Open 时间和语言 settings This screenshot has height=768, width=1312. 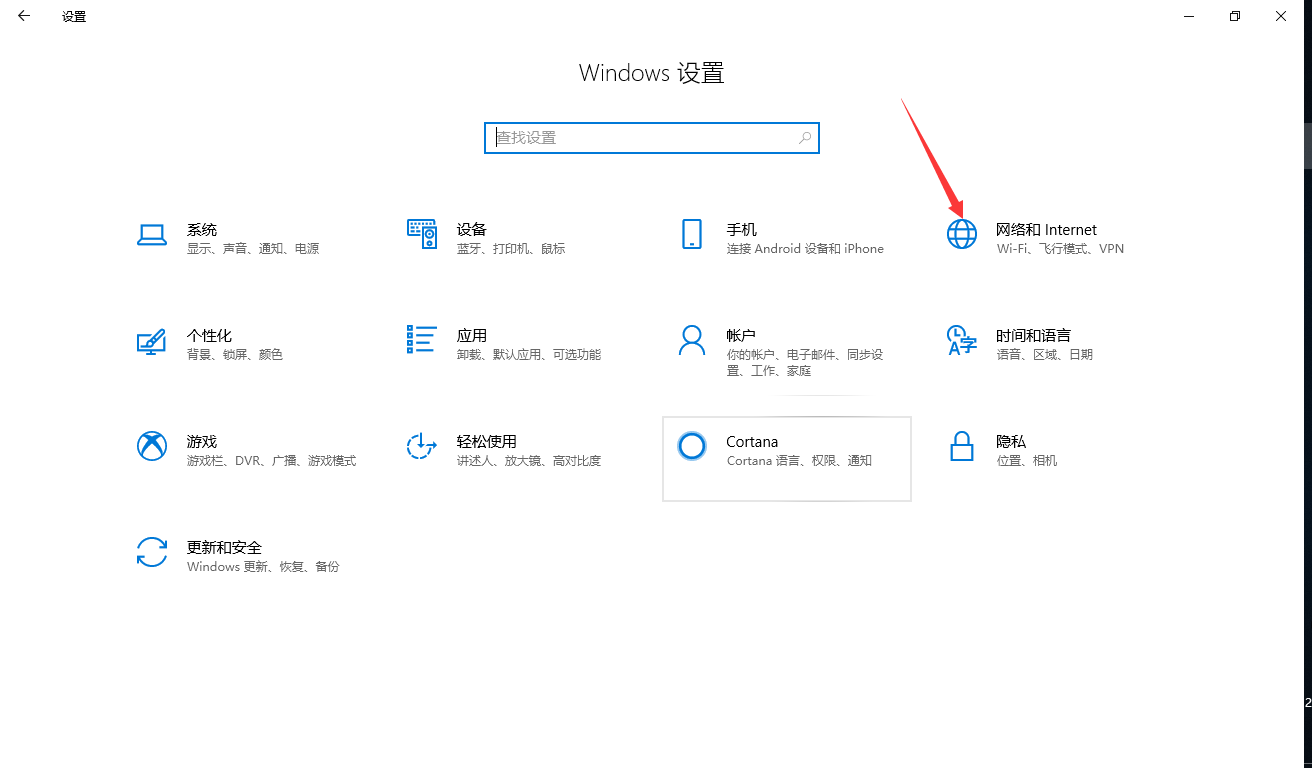1034,336
